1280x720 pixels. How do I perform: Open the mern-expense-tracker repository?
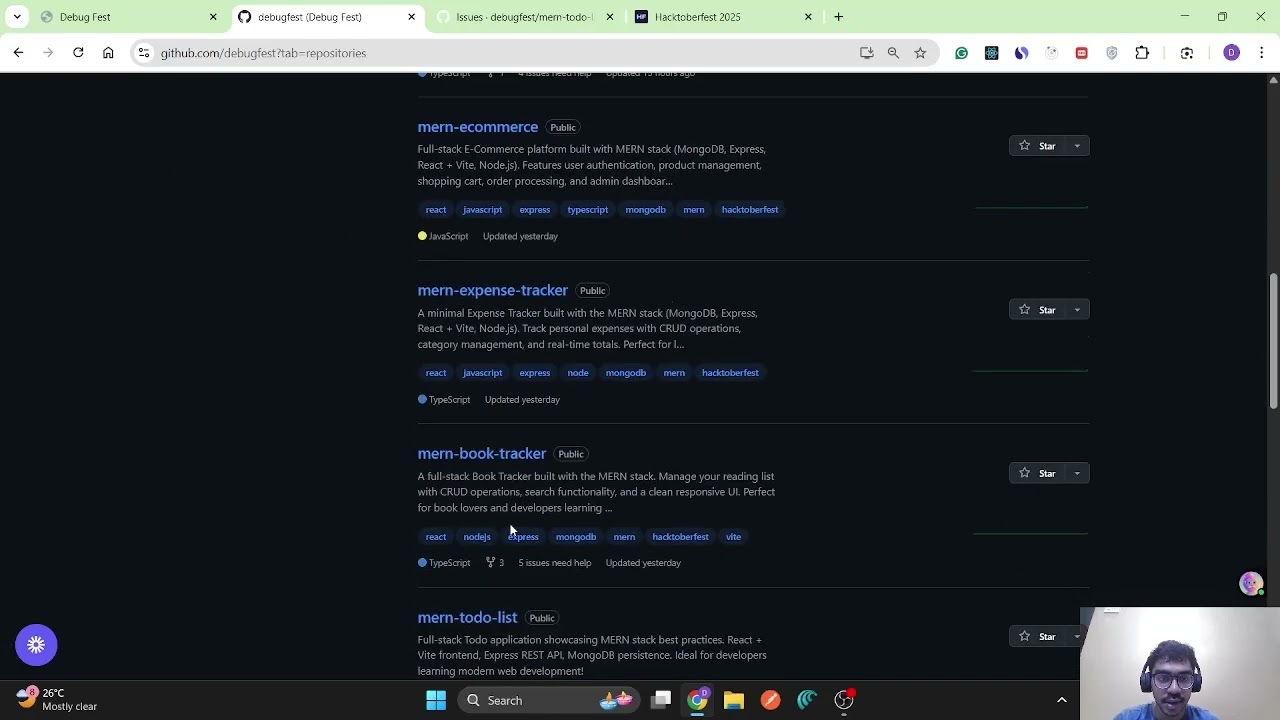pos(492,290)
